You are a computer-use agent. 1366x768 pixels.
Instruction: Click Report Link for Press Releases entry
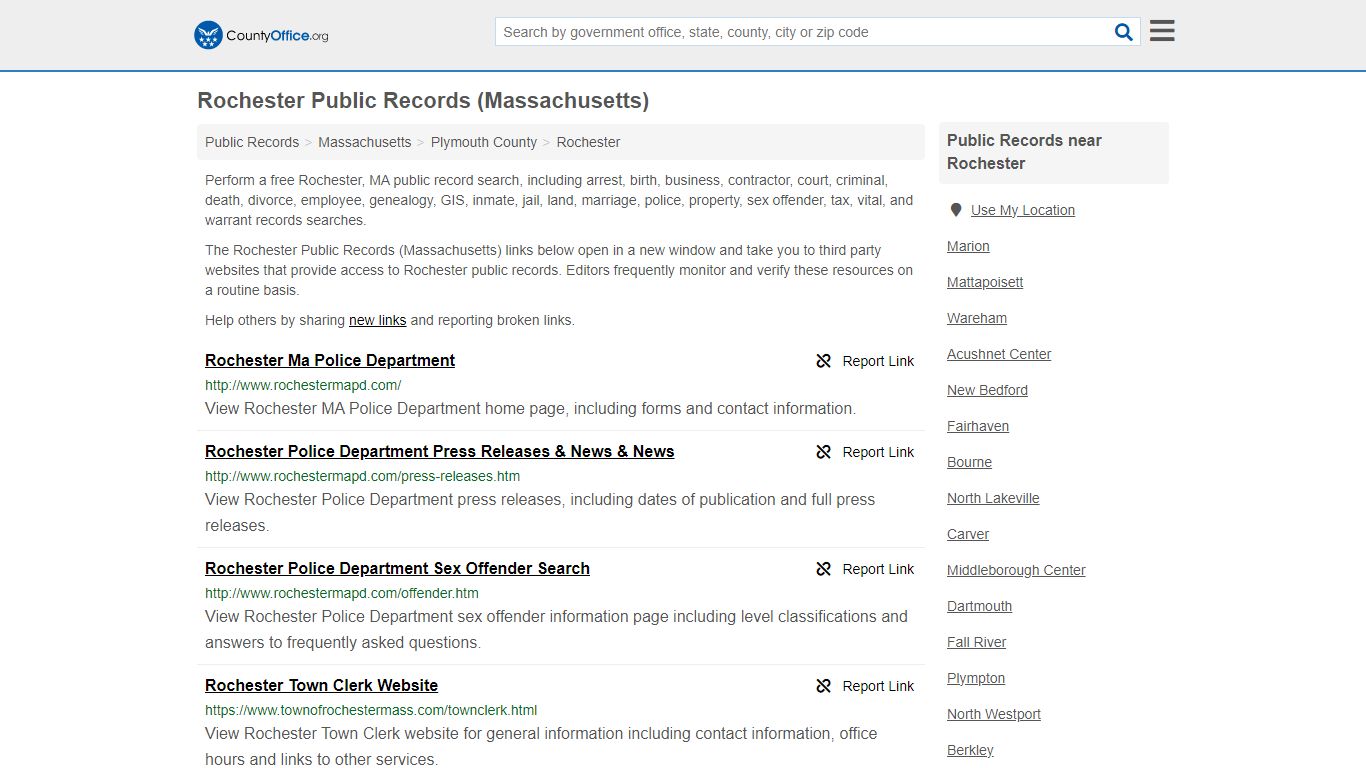tap(878, 452)
